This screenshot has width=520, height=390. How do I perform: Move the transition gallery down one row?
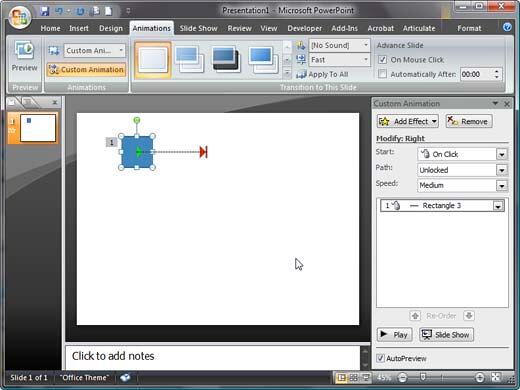287,60
